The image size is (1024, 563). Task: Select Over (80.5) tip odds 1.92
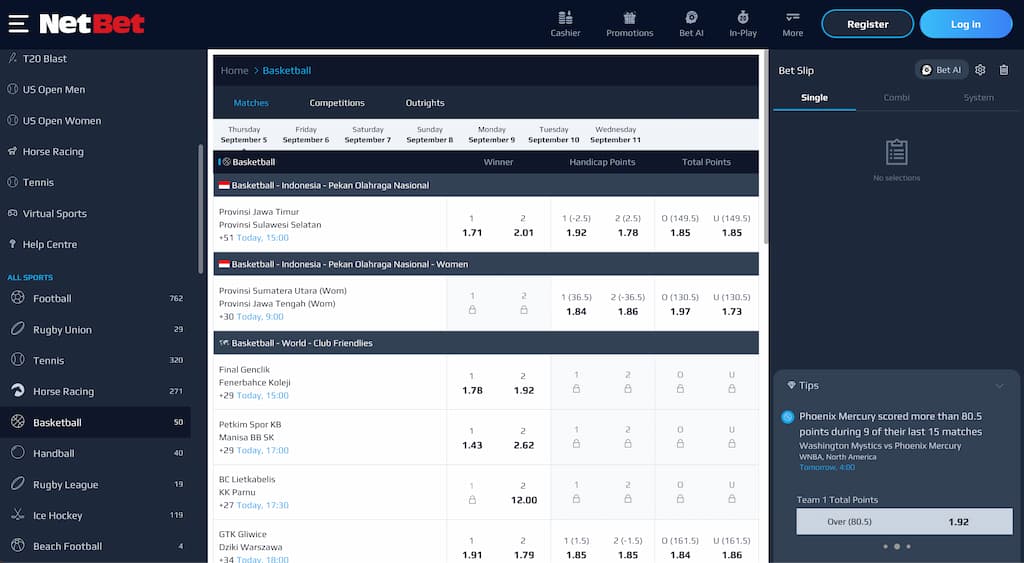coord(904,522)
